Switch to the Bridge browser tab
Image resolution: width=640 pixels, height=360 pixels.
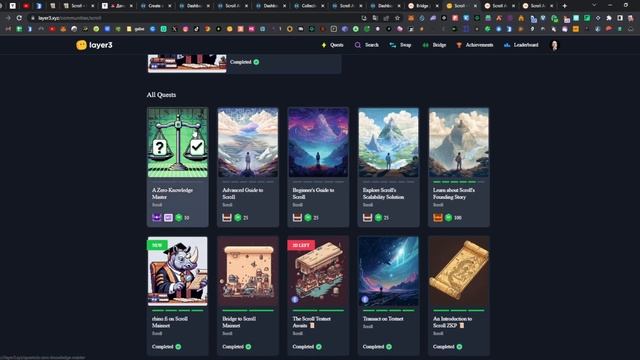coord(422,6)
